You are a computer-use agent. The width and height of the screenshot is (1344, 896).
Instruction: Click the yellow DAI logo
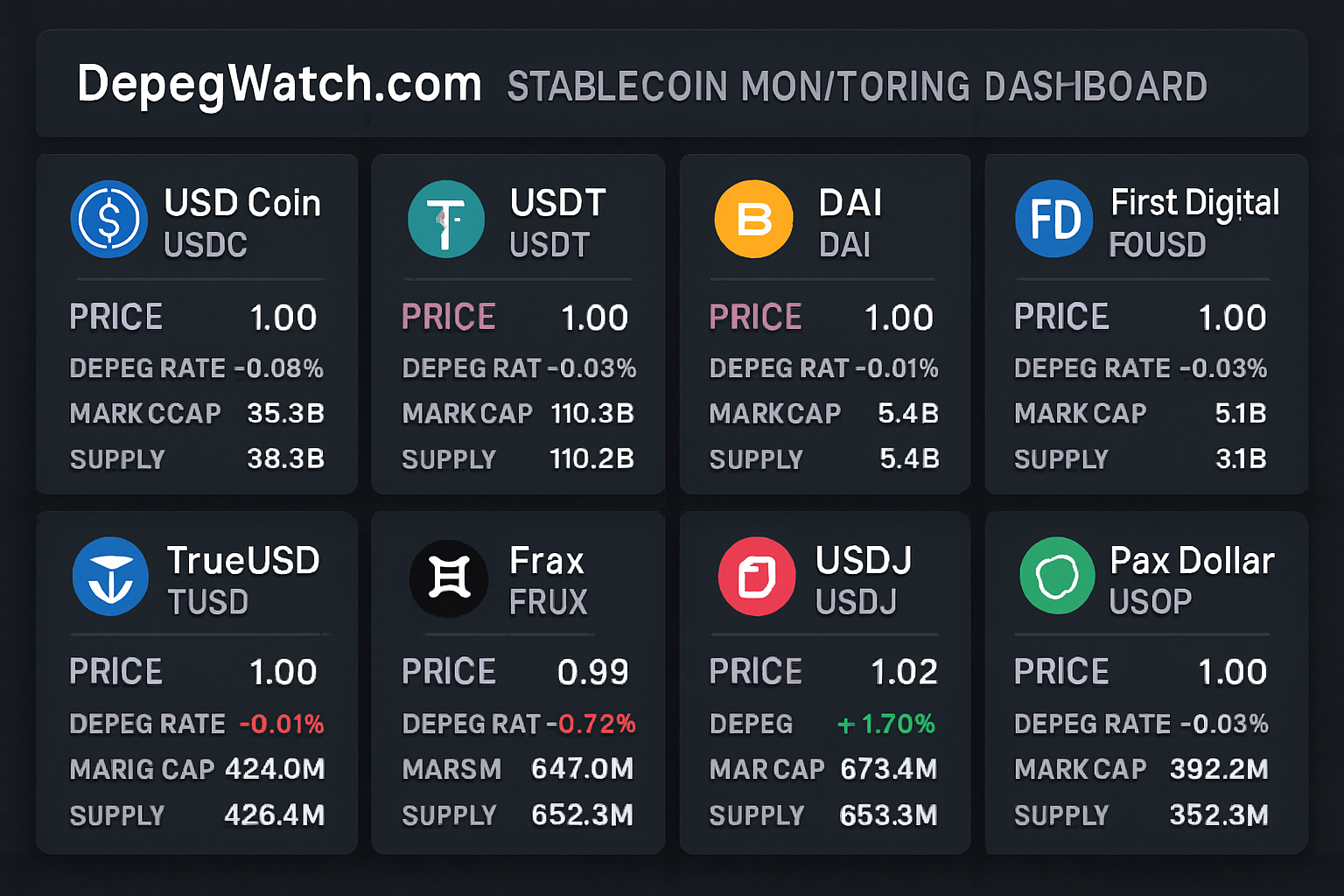coord(754,218)
